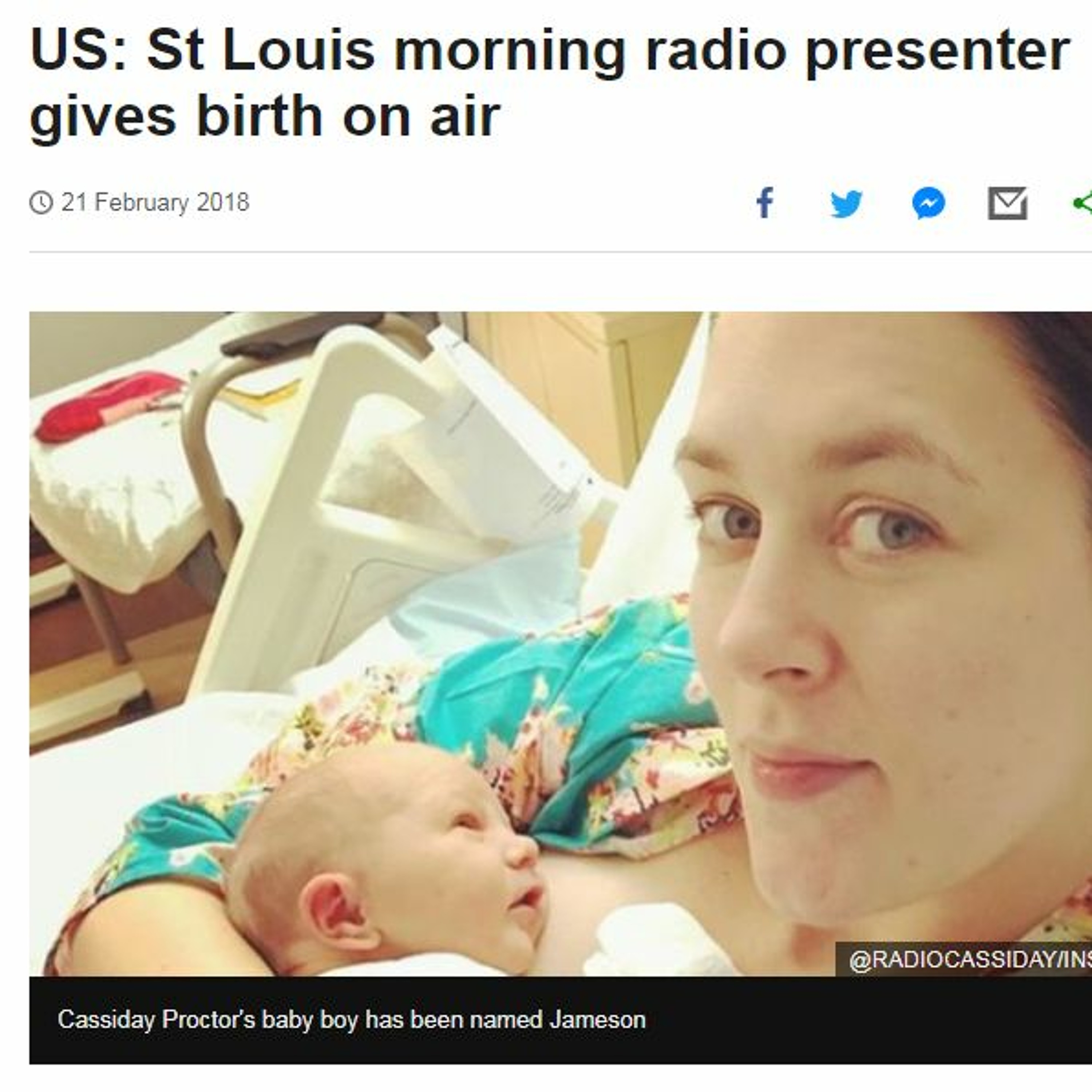The image size is (1092, 1092).
Task: Share the article on Facebook
Action: pos(765,202)
